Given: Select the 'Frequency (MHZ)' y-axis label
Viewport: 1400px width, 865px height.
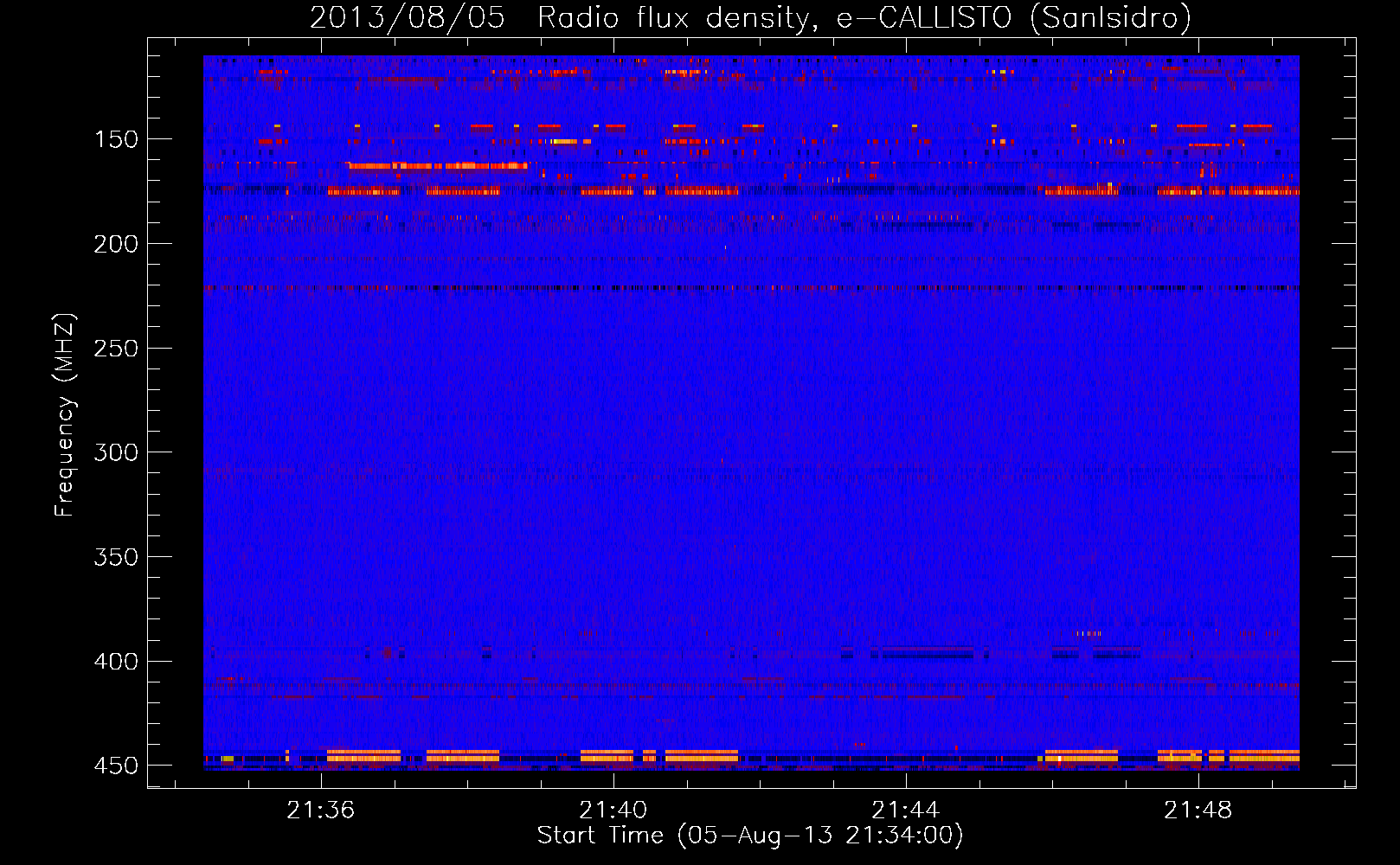Looking at the screenshot, I should click(x=65, y=414).
